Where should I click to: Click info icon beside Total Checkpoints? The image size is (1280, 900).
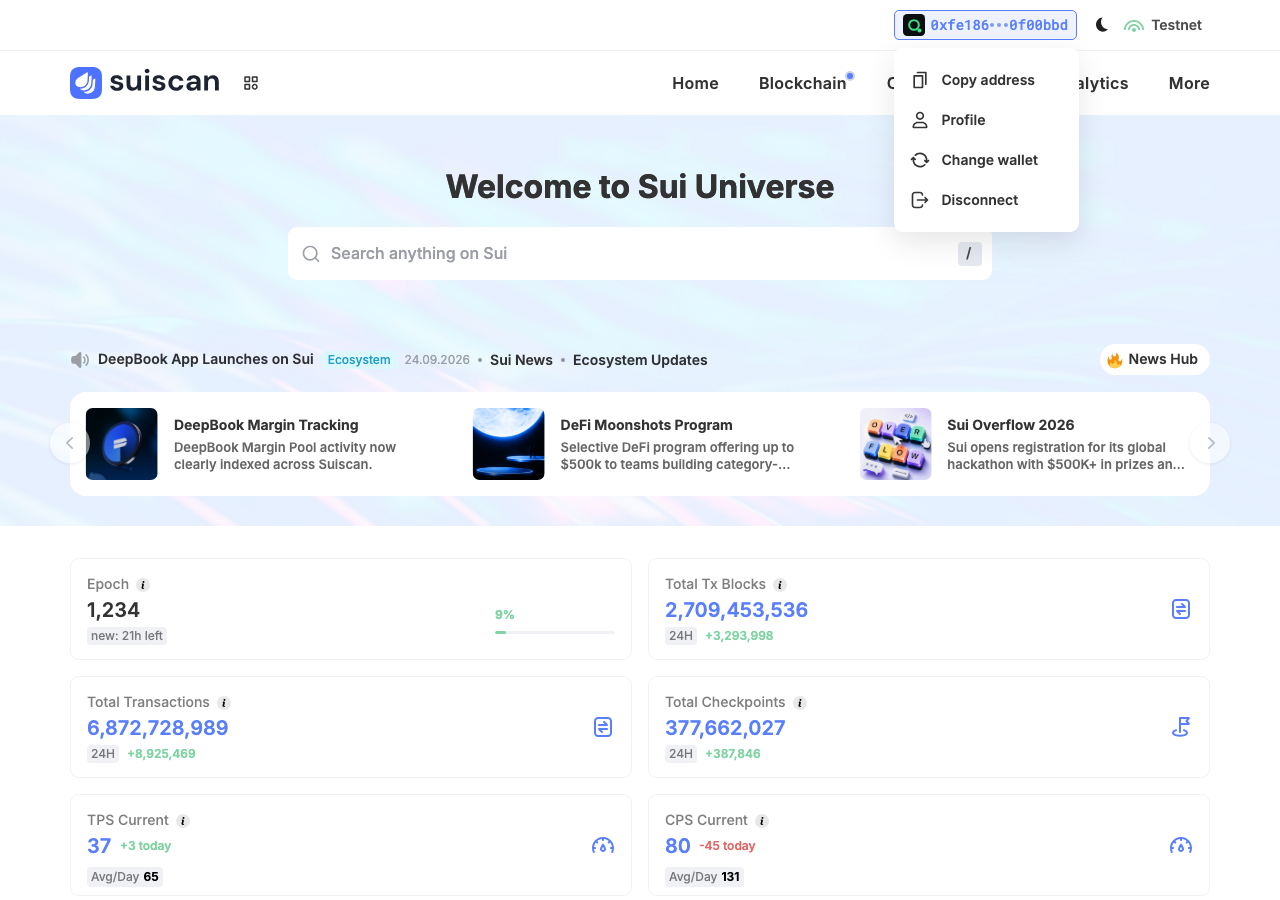pyautogui.click(x=800, y=703)
